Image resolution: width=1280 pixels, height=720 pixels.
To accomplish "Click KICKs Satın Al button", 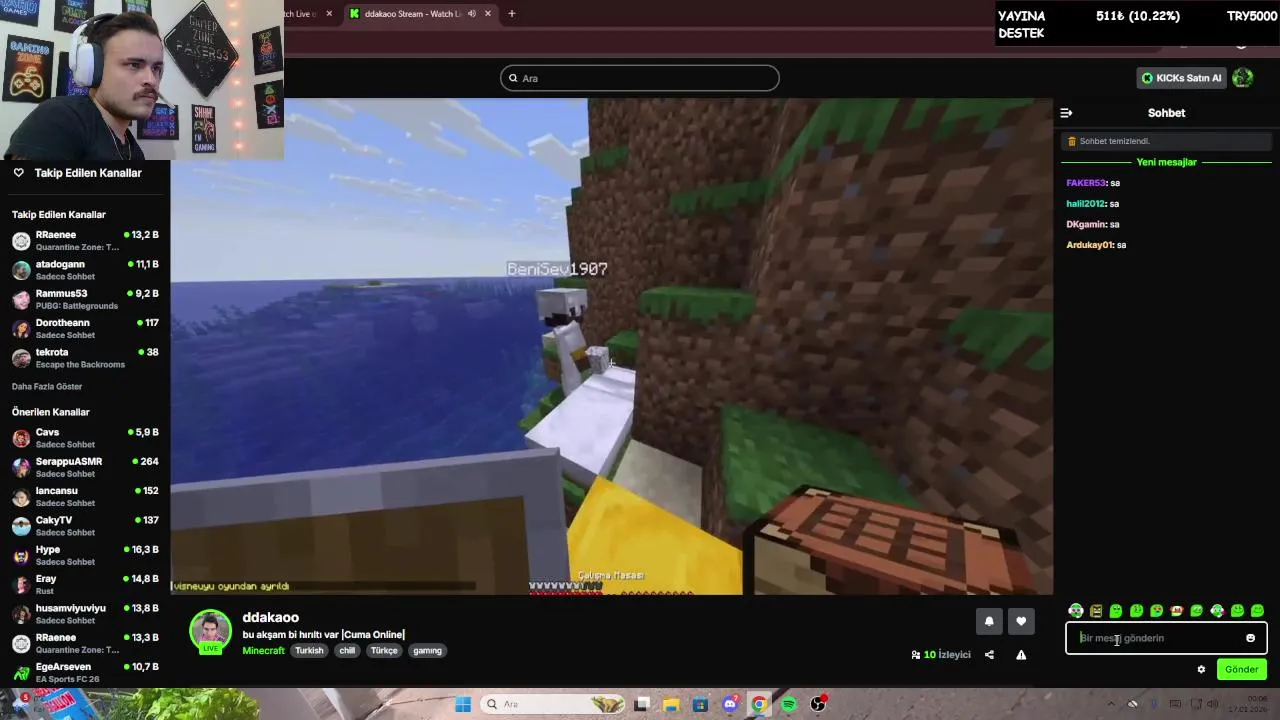I will click(1181, 78).
